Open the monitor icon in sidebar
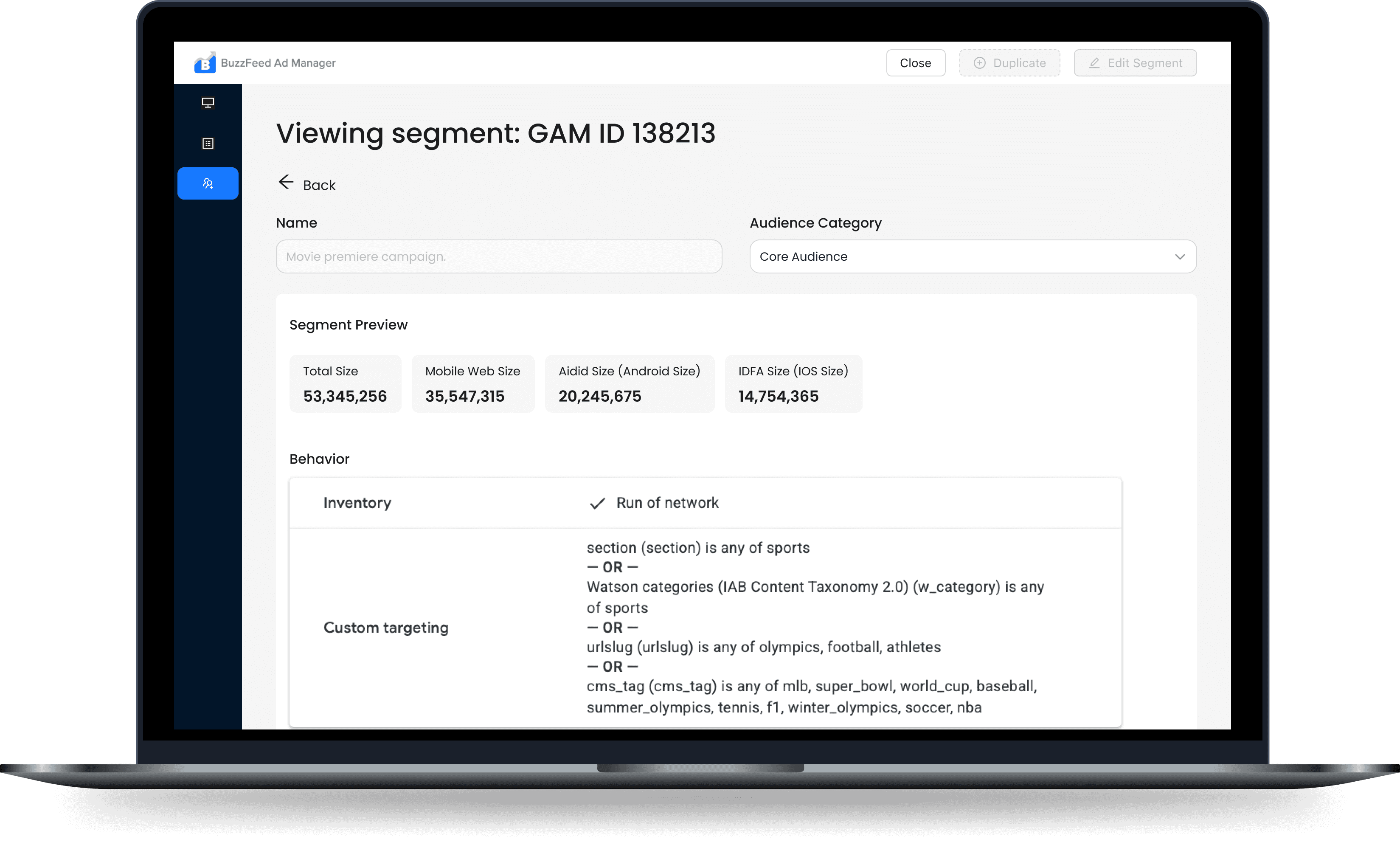Viewport: 1400px width, 842px height. point(208,103)
